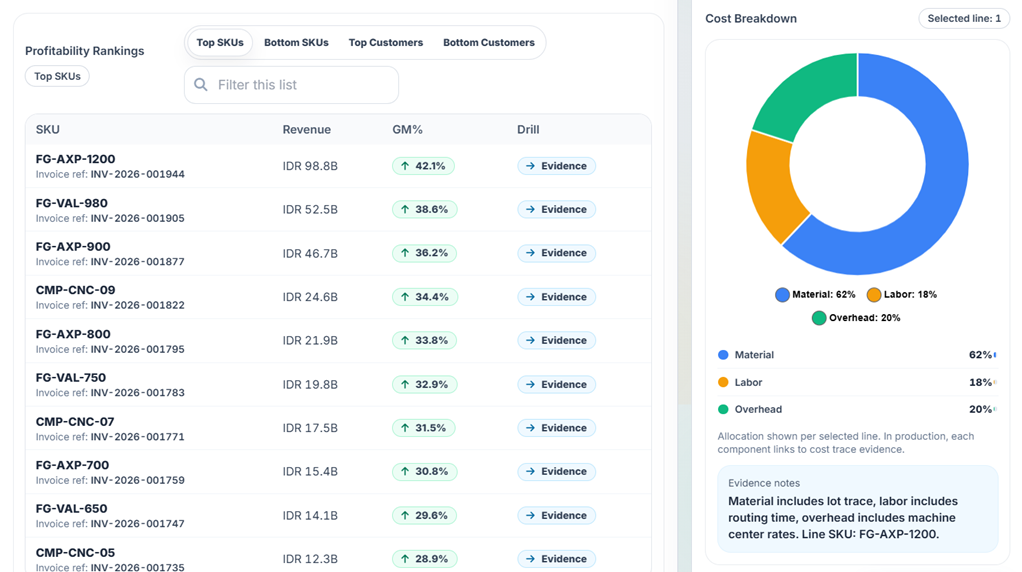Select the Top SKUs tab
The width and height of the screenshot is (1022, 572).
coord(220,43)
